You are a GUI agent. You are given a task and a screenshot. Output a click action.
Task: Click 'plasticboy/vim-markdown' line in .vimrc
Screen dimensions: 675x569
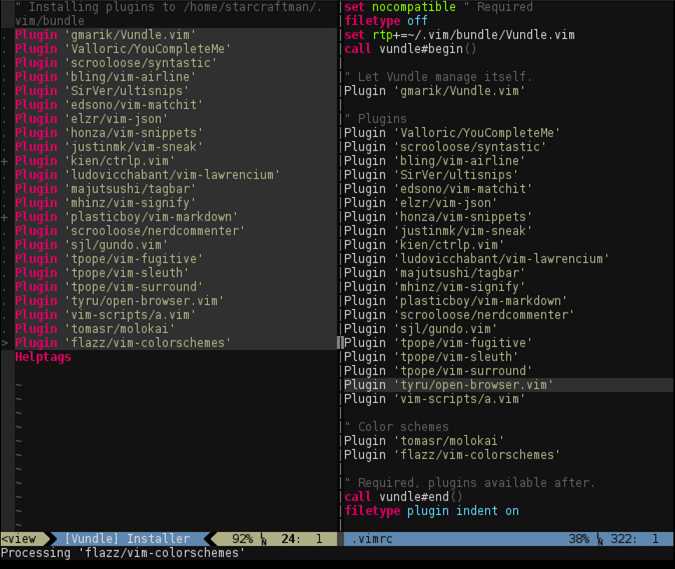[x=456, y=300]
